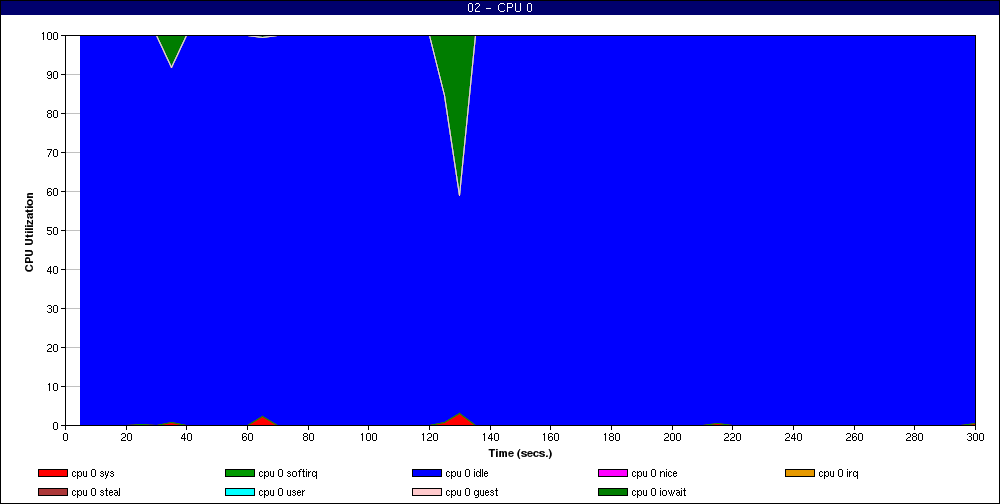Click the 50 tick on the y-axis
Screen dimensions: 1000x504
tap(53, 230)
